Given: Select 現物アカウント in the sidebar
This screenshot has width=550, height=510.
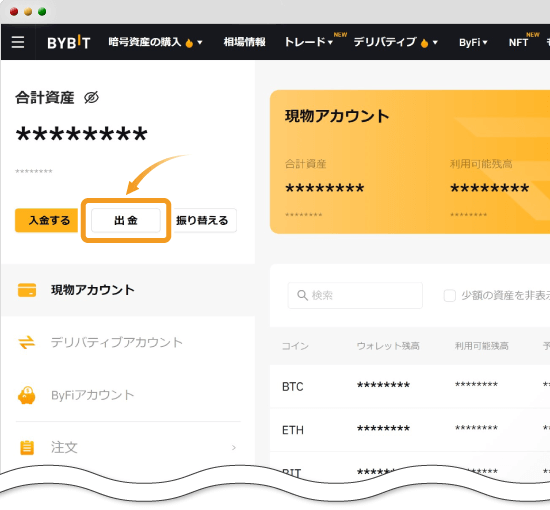Looking at the screenshot, I should point(128,290).
